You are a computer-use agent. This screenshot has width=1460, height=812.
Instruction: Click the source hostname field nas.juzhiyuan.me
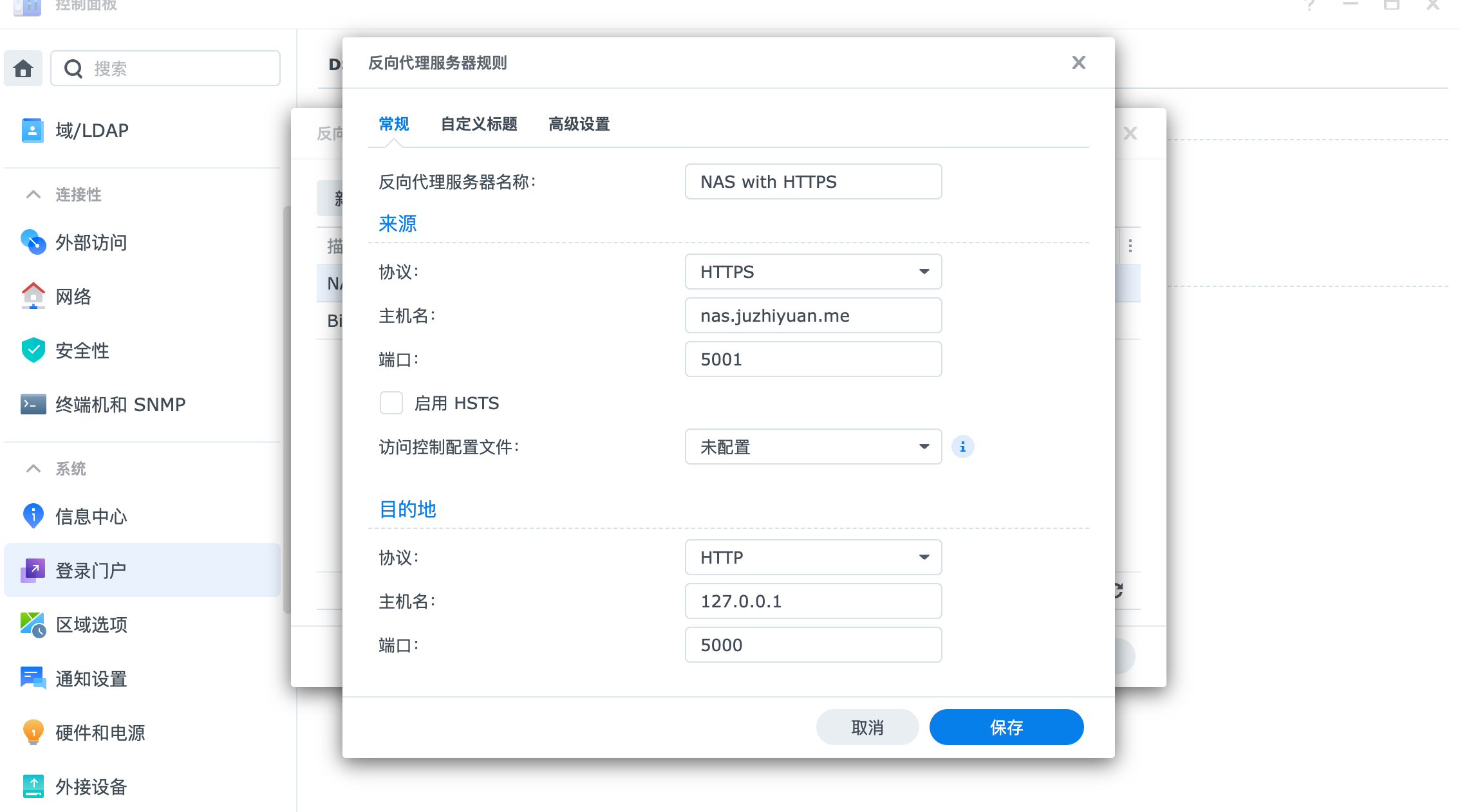[x=813, y=315]
